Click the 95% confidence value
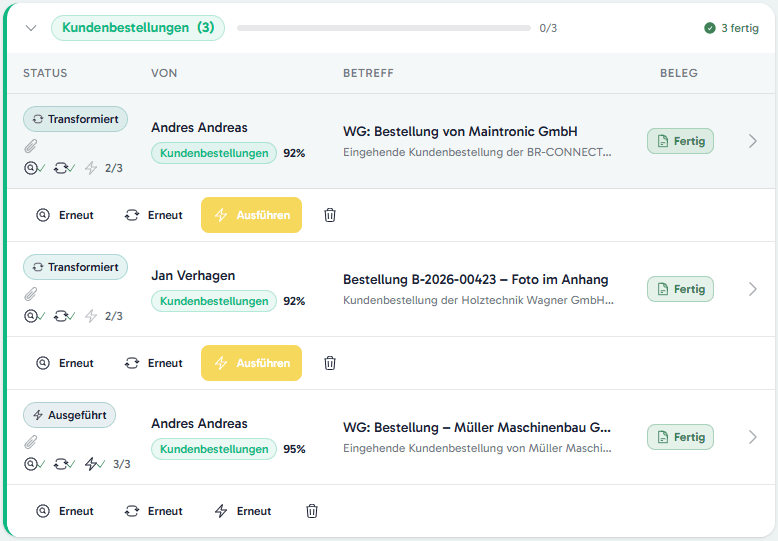This screenshot has height=541, width=778. [294, 449]
